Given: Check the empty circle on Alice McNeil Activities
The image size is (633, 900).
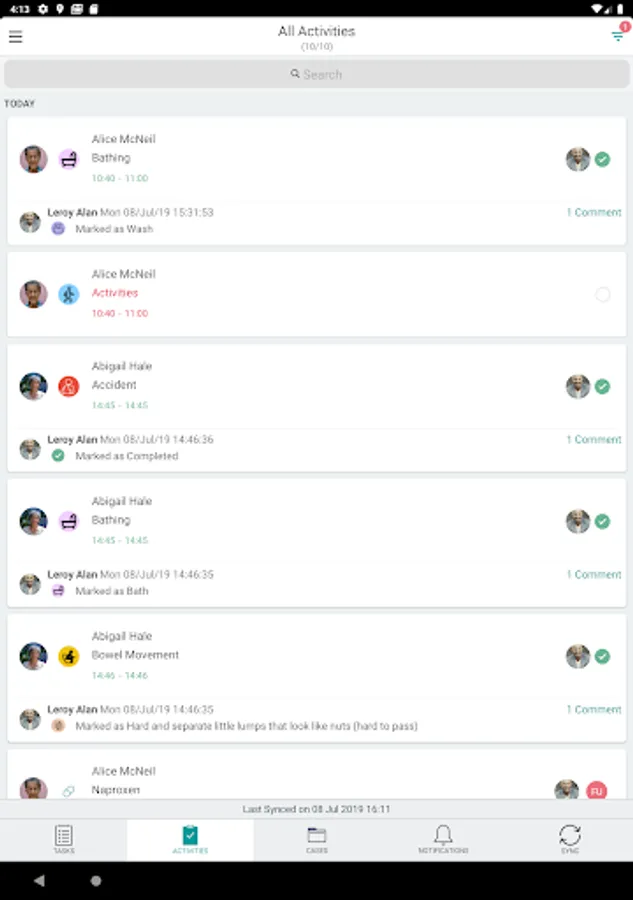Looking at the screenshot, I should 603,294.
